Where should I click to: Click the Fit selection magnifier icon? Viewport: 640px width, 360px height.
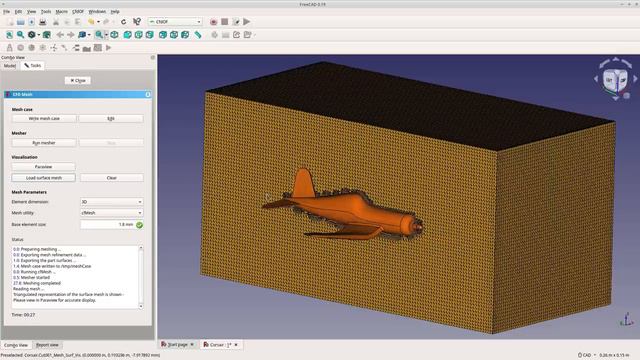point(20,35)
